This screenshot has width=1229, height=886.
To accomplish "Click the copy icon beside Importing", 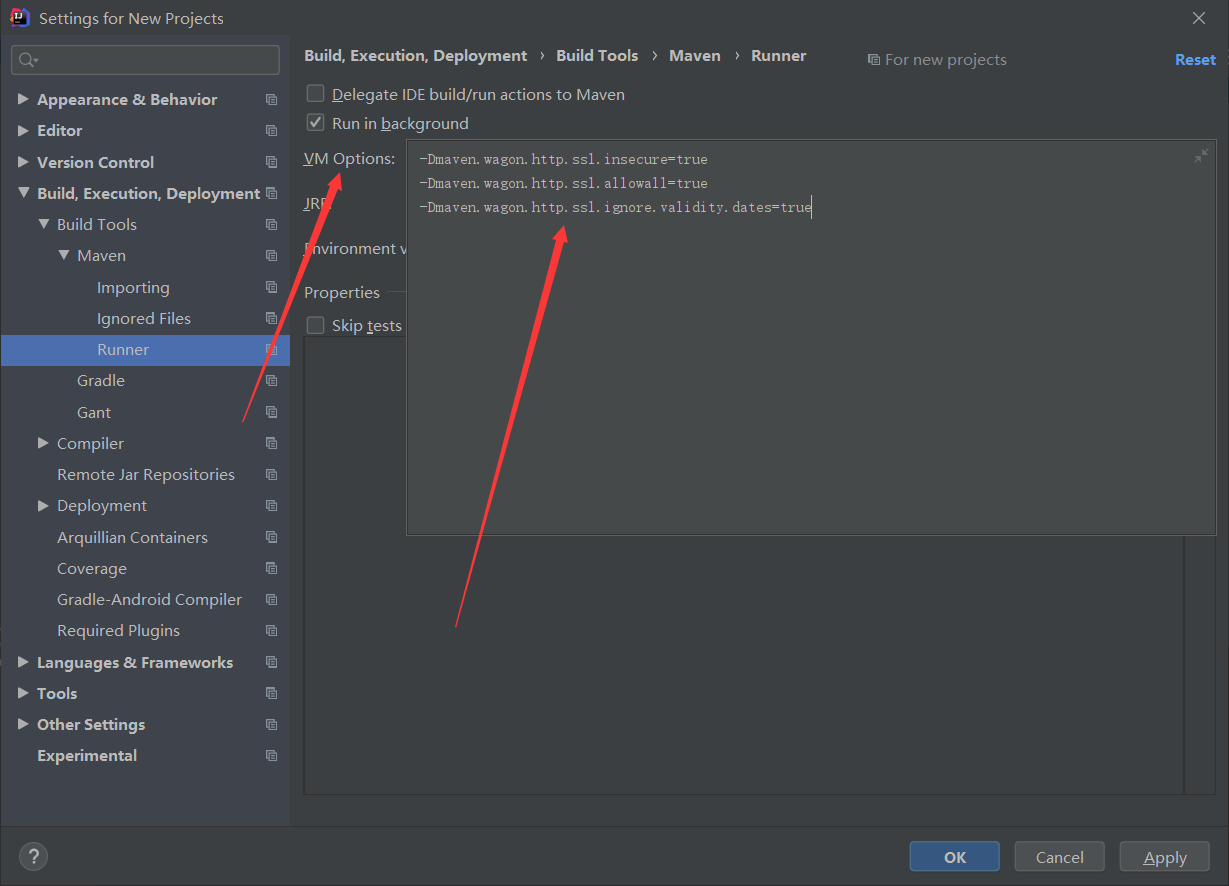I will 271,287.
